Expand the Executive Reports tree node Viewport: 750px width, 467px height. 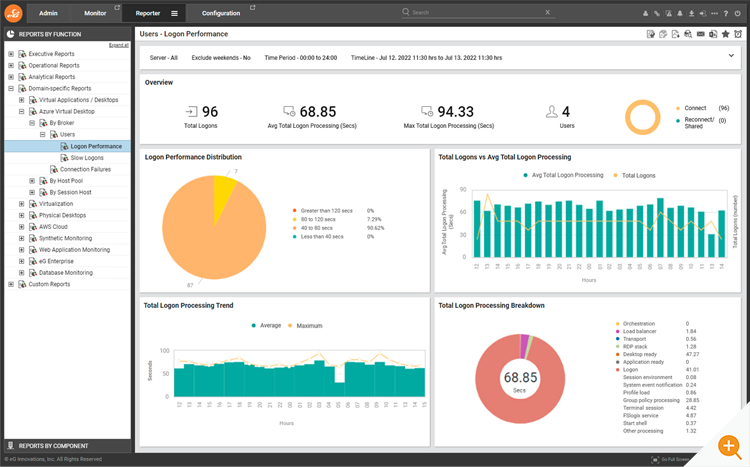coord(11,54)
